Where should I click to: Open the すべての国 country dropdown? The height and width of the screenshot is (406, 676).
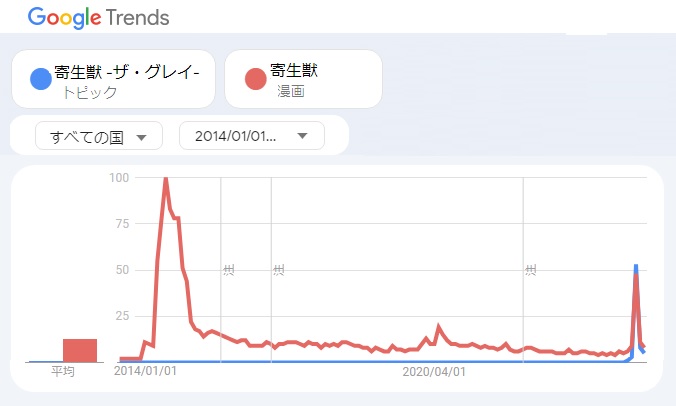97,137
